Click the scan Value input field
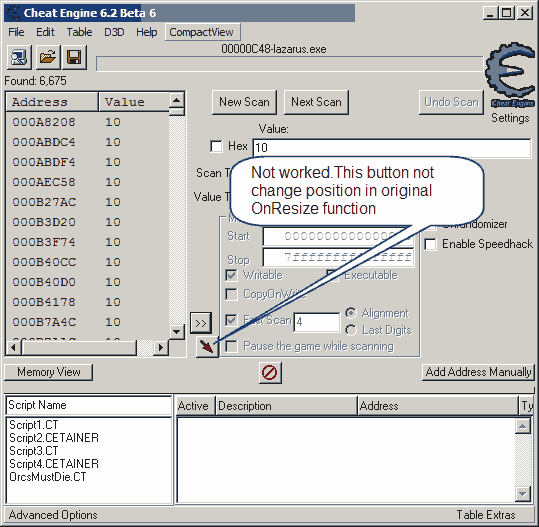The height and width of the screenshot is (527, 539). 392,148
